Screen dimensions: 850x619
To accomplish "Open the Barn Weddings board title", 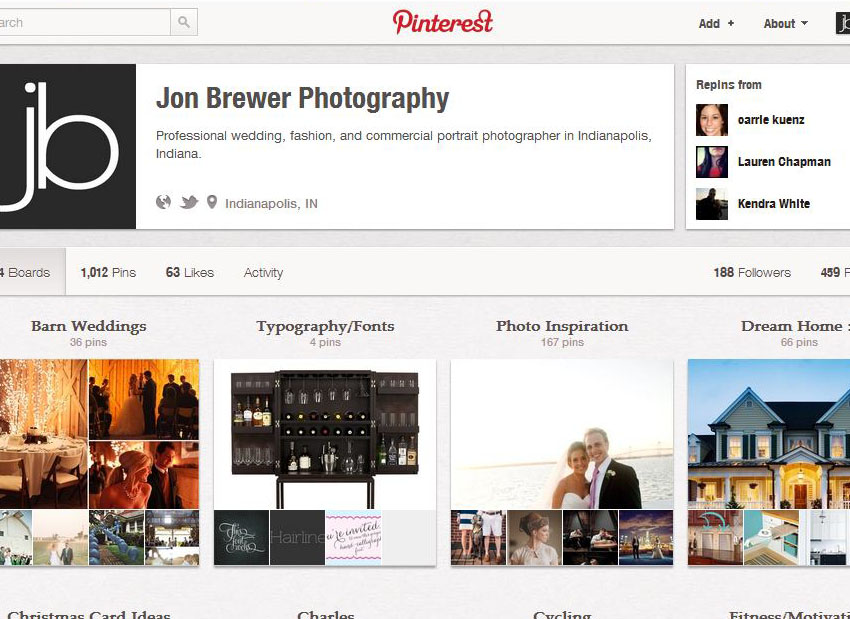I will 88,326.
